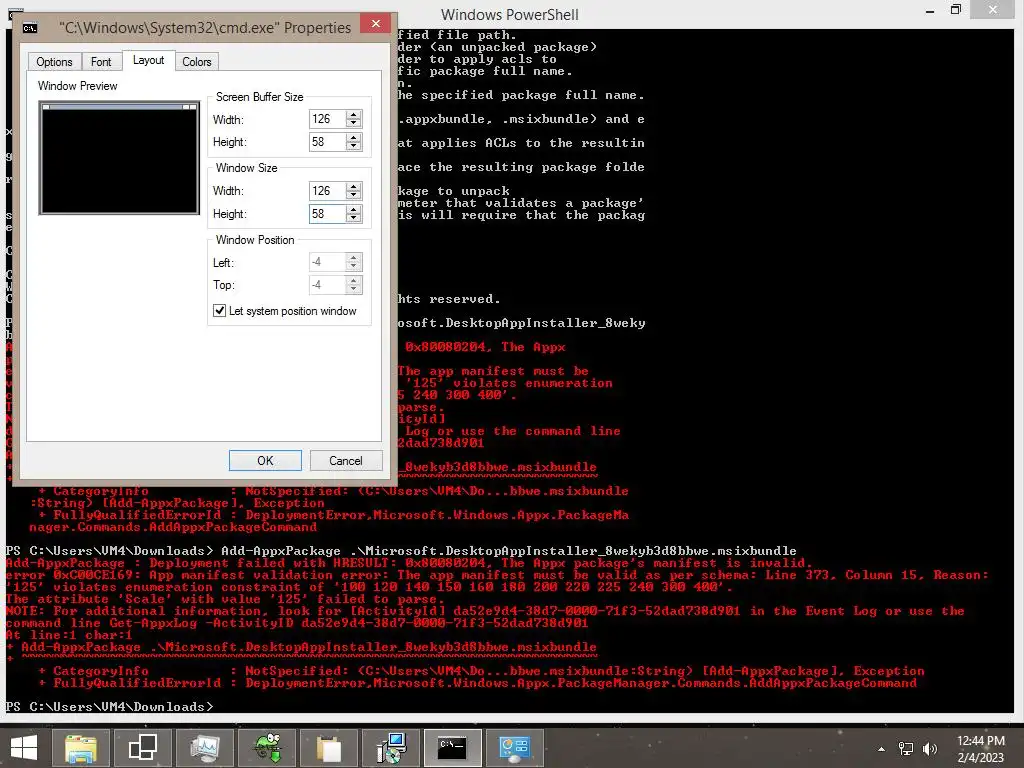
Task: Decrease Screen Buffer Size Width
Action: (x=353, y=123)
